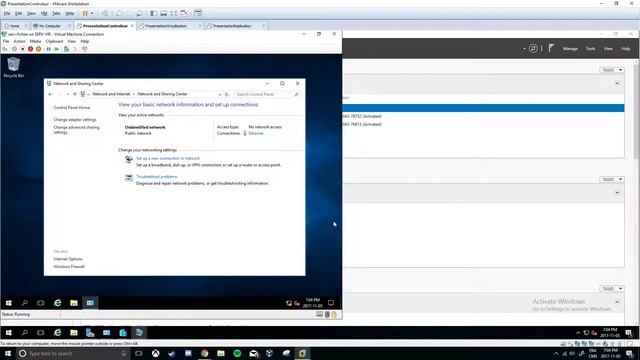640x360 pixels.
Task: Open Xbox app from host taskbar
Action: click(156, 354)
